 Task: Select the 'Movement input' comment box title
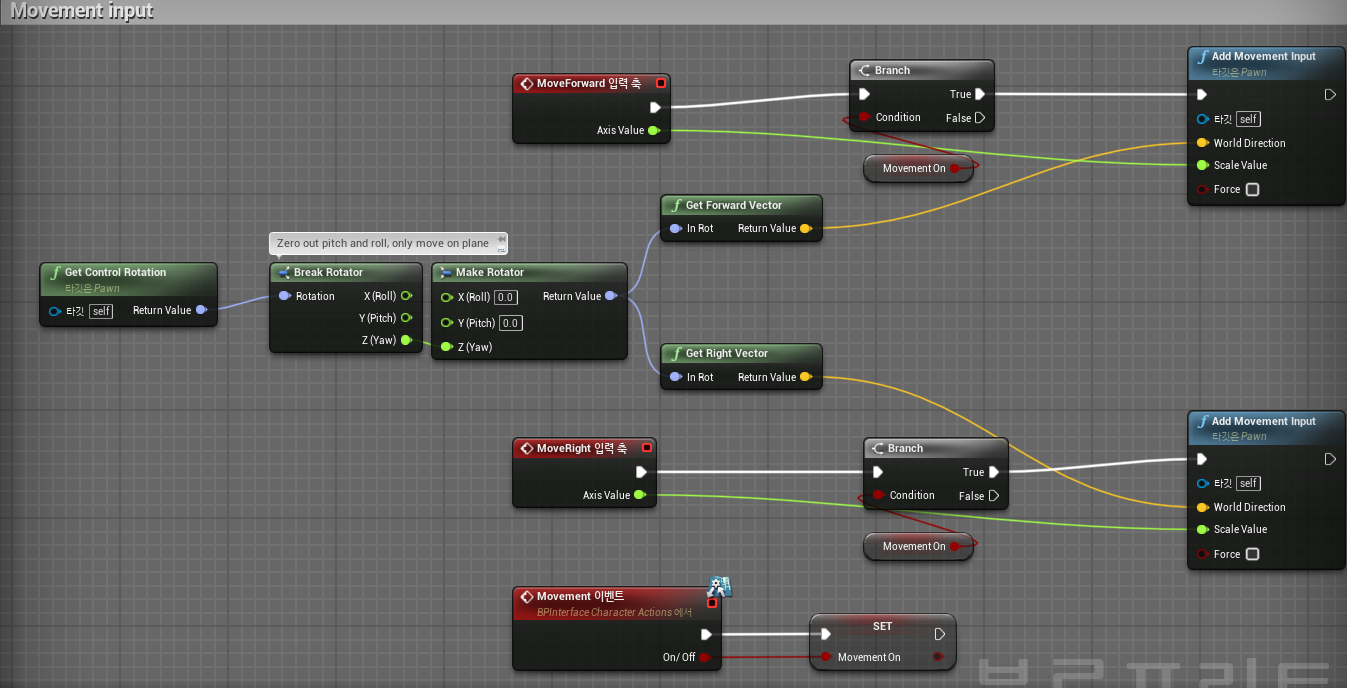click(x=82, y=11)
